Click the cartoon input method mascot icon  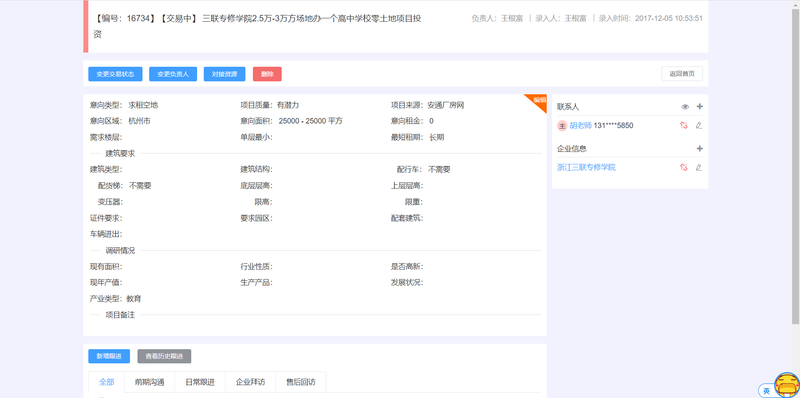point(787,385)
